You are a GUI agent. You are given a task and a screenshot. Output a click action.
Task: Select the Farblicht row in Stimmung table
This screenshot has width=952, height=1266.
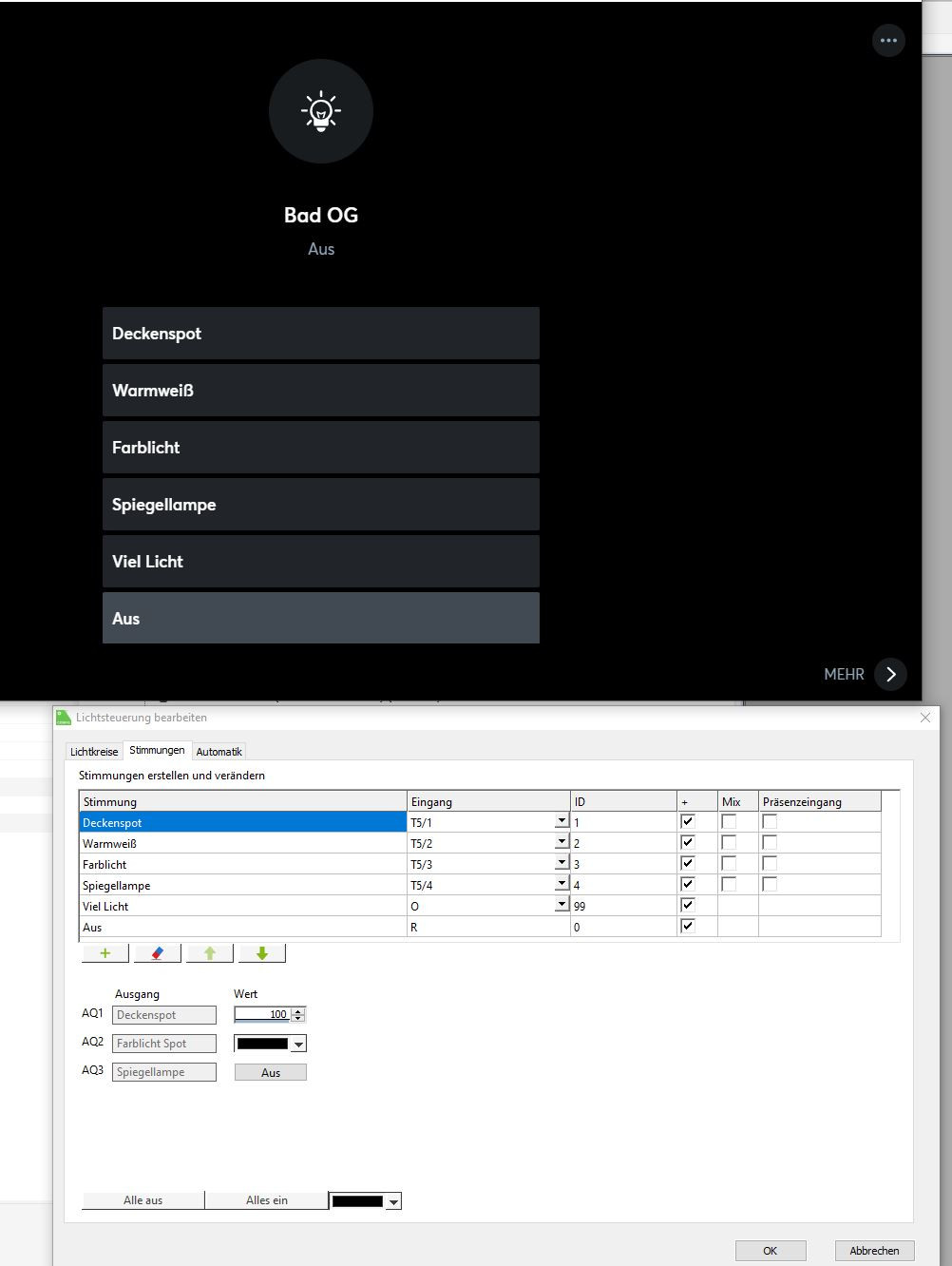(242, 864)
